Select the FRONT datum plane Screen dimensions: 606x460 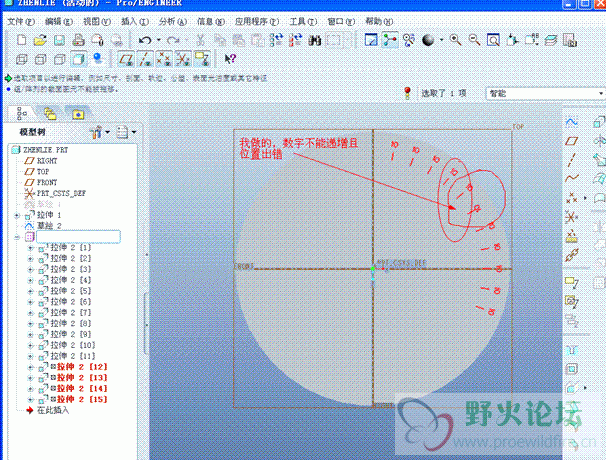click(x=47, y=182)
